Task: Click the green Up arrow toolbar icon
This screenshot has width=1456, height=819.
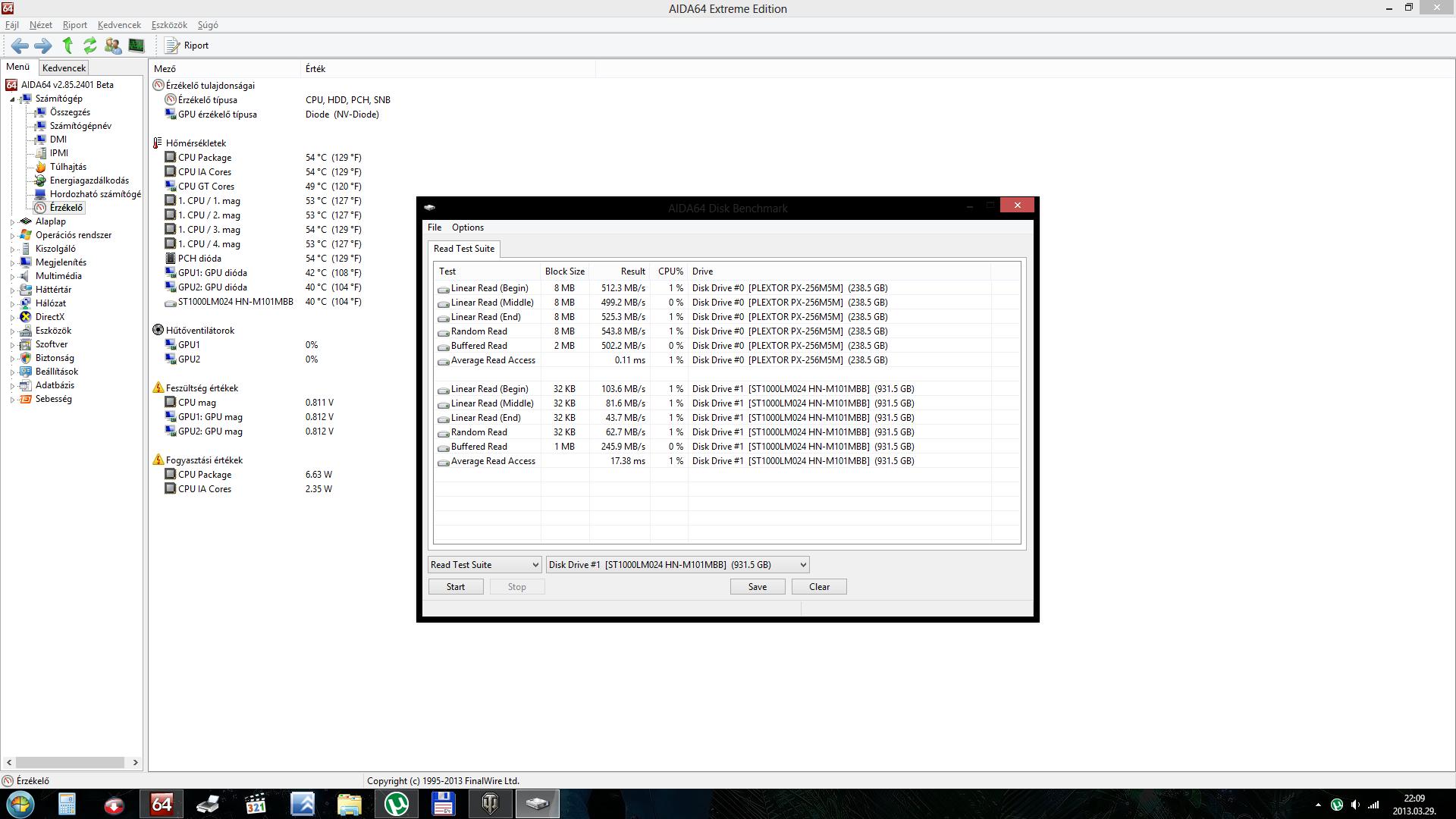Action: point(67,45)
